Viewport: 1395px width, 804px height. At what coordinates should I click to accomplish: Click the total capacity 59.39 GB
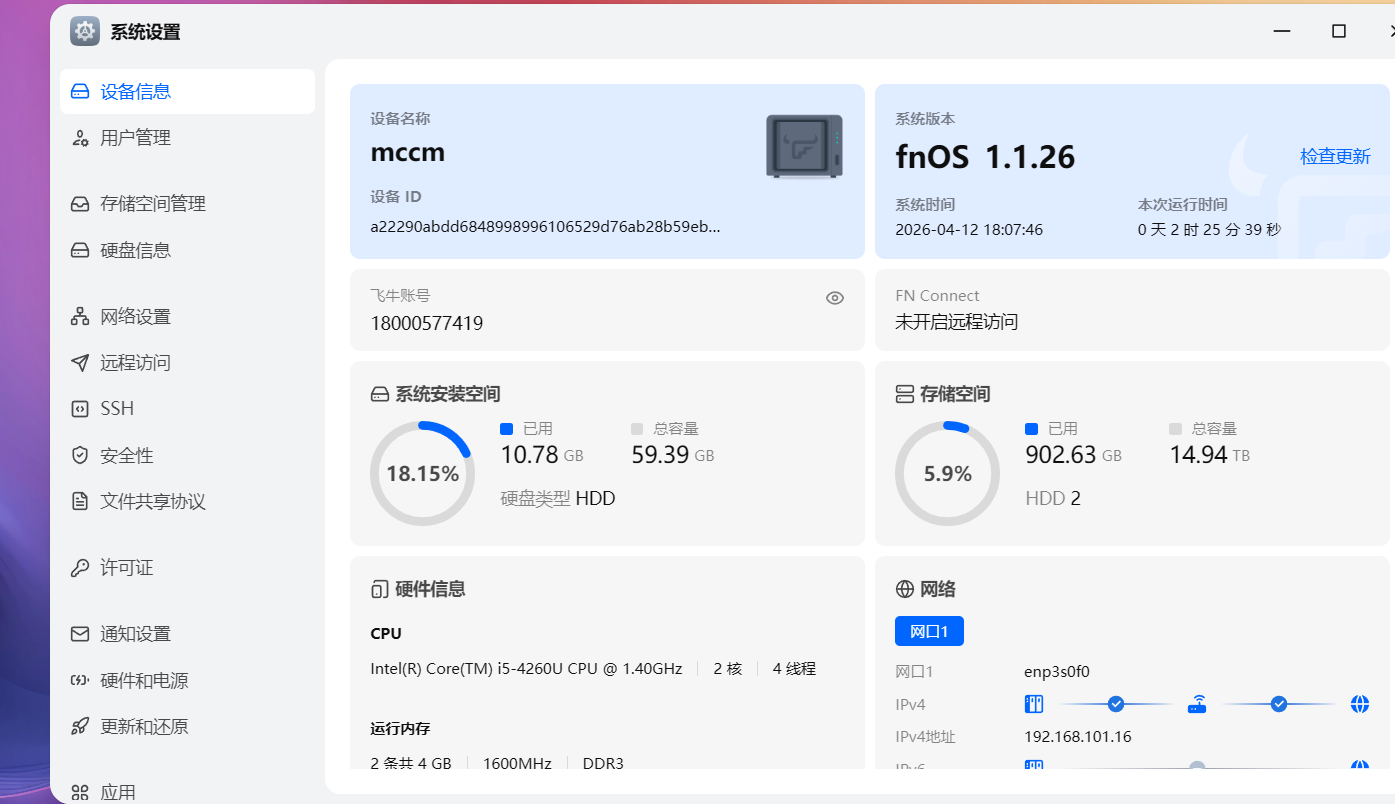tap(673, 455)
